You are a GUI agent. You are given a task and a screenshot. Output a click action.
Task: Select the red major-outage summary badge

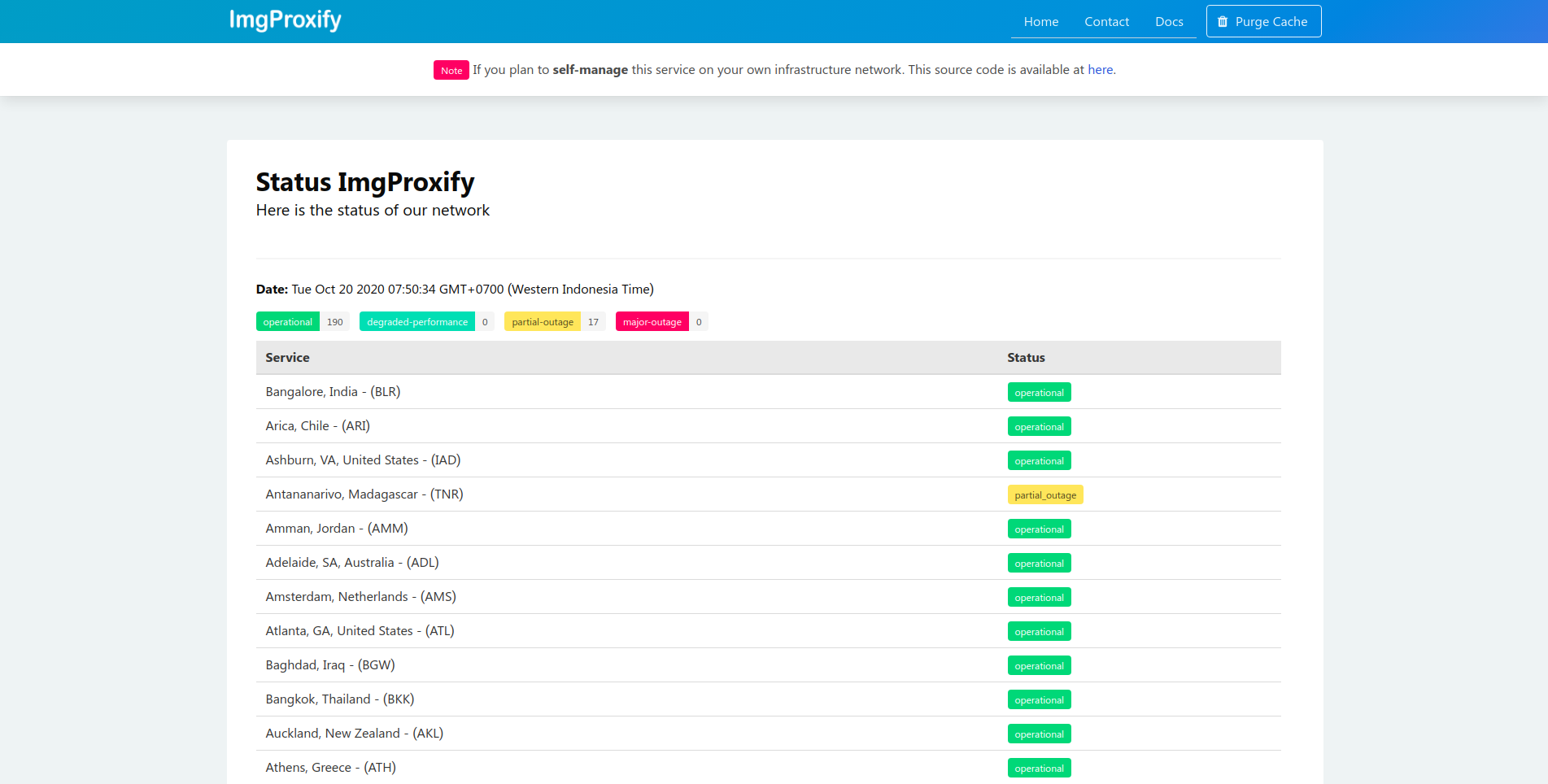[x=652, y=322]
